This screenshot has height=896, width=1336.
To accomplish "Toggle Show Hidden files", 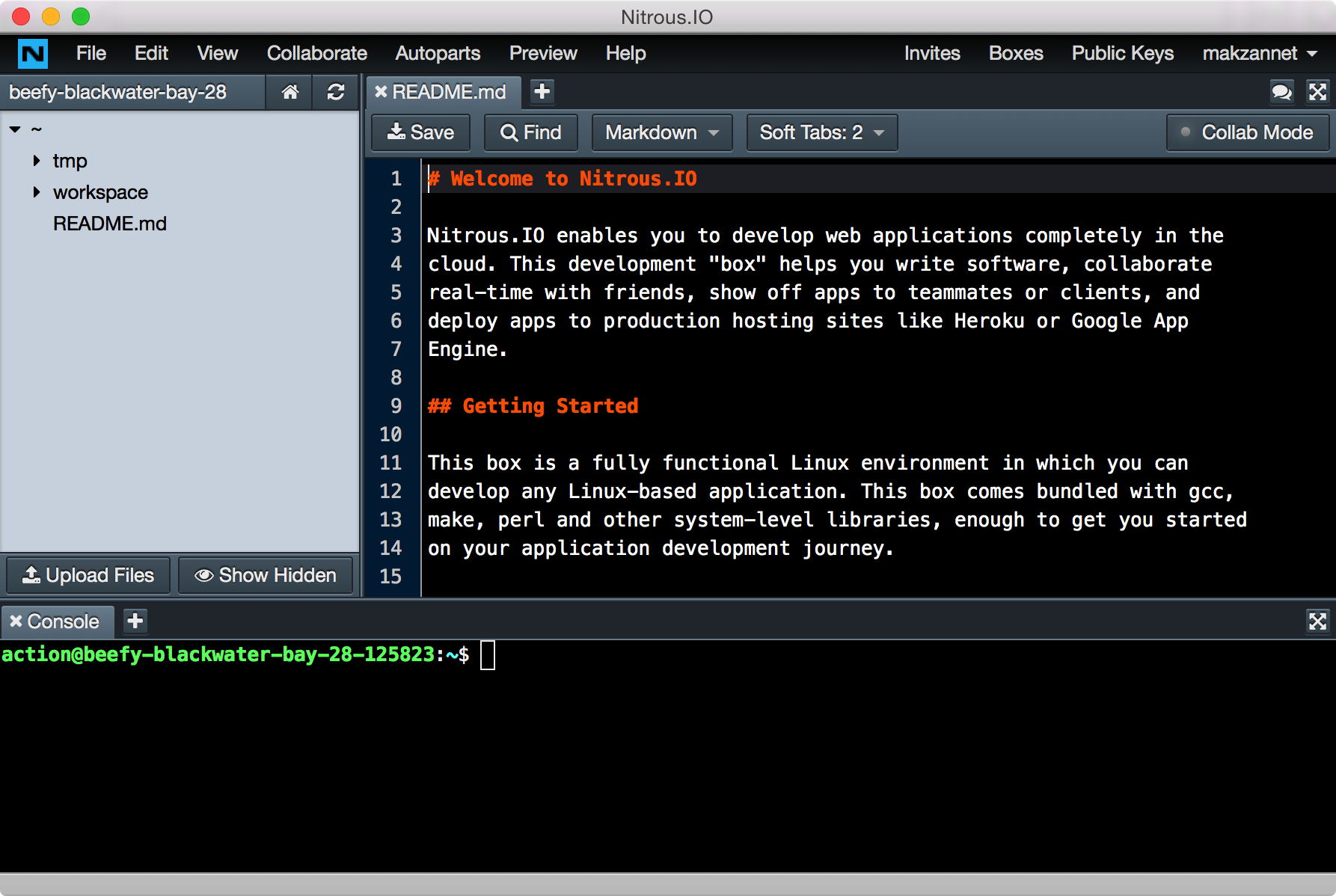I will point(266,575).
